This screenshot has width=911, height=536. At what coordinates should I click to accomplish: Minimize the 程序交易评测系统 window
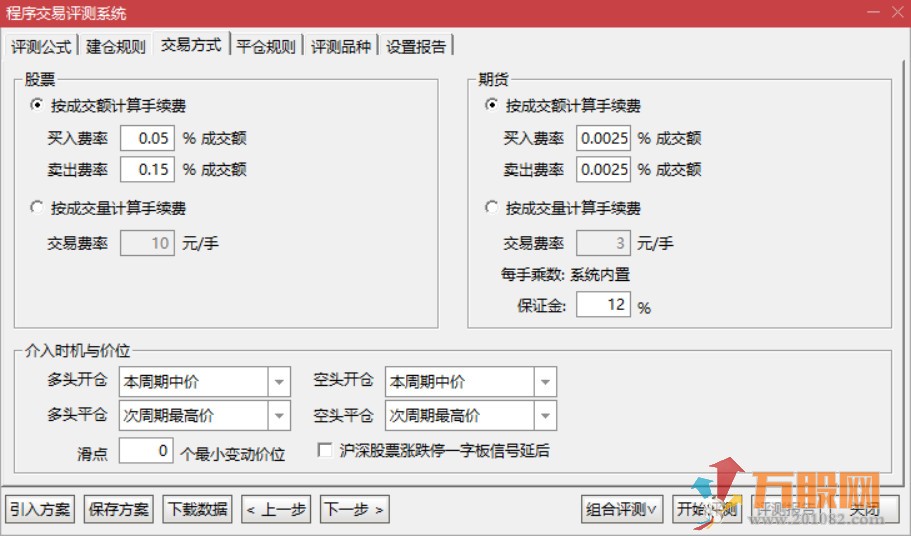point(873,13)
